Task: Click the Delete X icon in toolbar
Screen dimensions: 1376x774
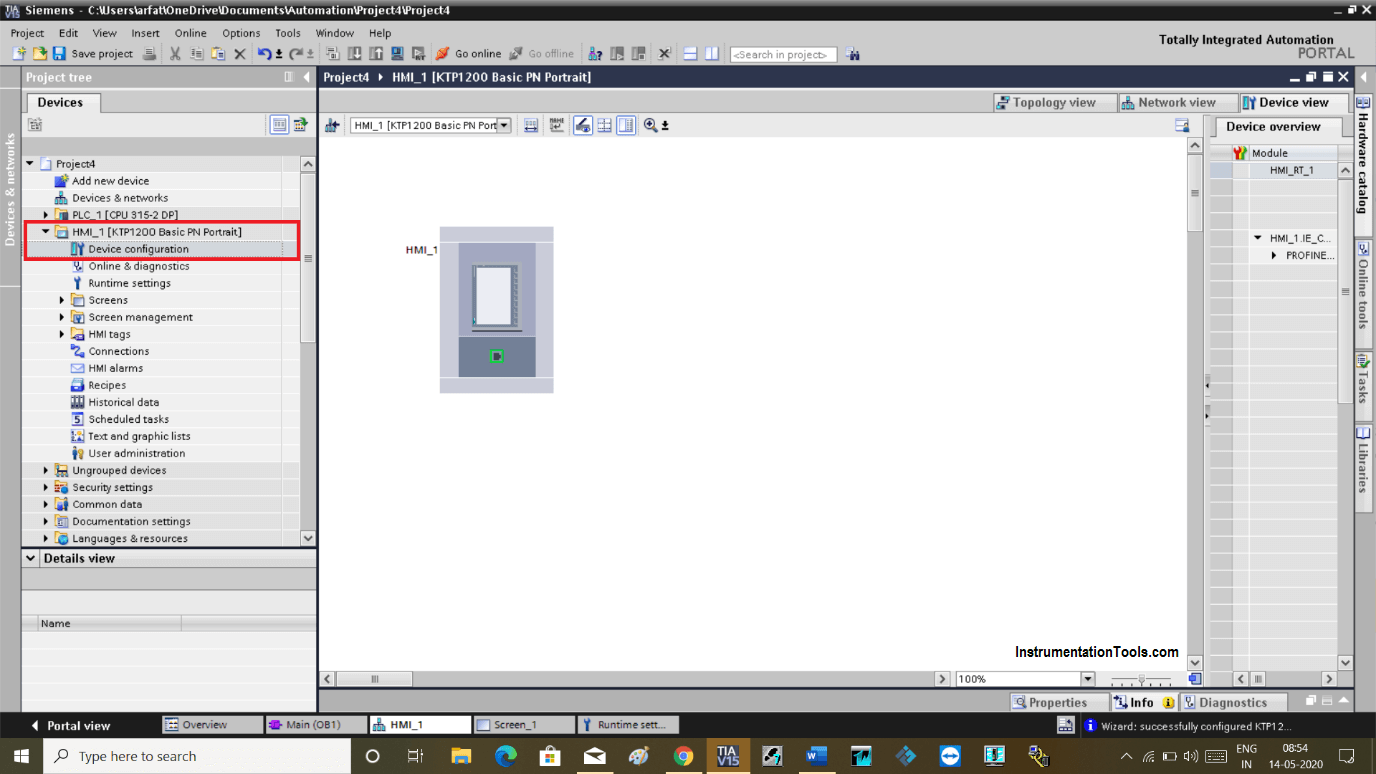Action: pos(240,54)
